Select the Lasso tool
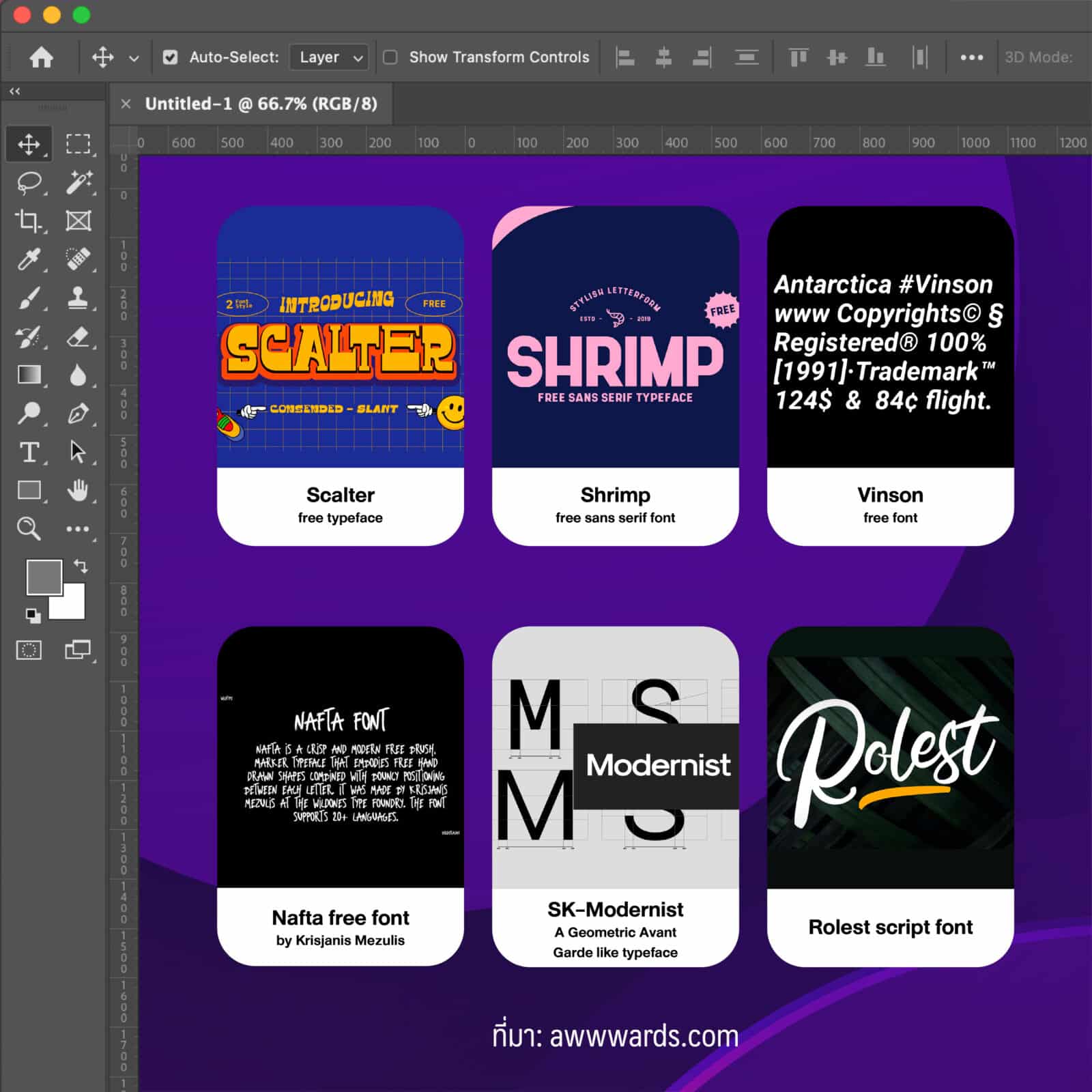The image size is (1092, 1092). 29,182
